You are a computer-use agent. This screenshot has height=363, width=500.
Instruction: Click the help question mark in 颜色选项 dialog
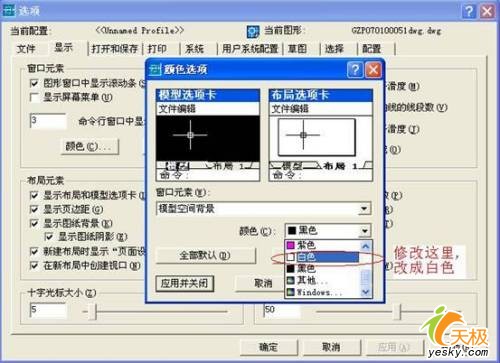[x=355, y=70]
